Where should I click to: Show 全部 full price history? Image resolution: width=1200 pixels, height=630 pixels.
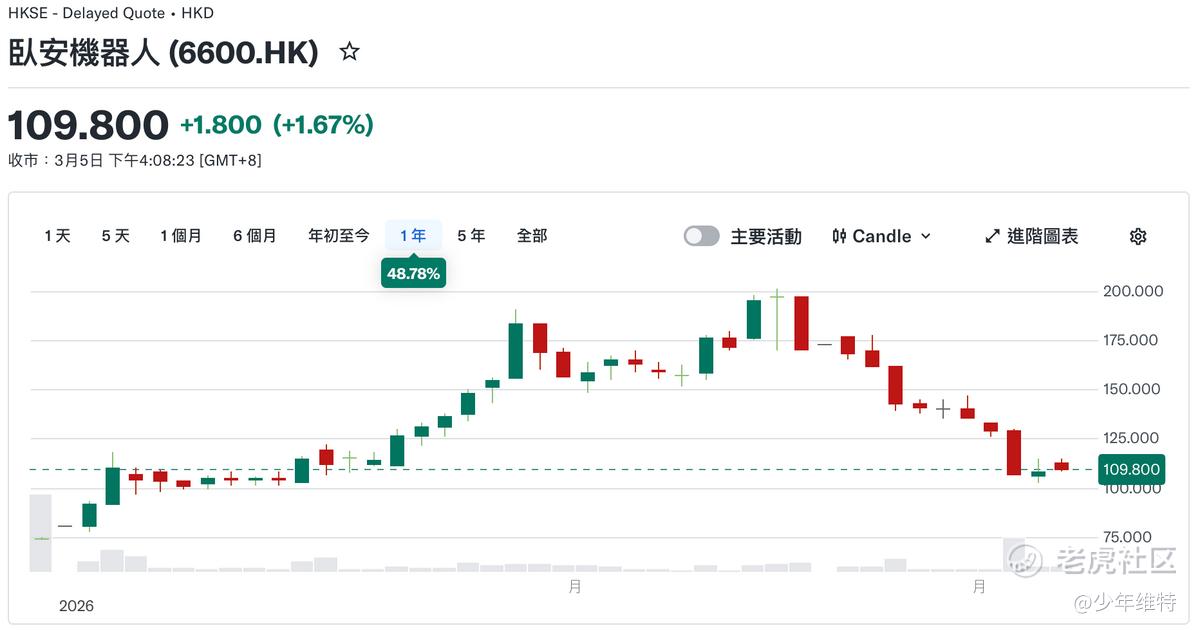[x=532, y=236]
